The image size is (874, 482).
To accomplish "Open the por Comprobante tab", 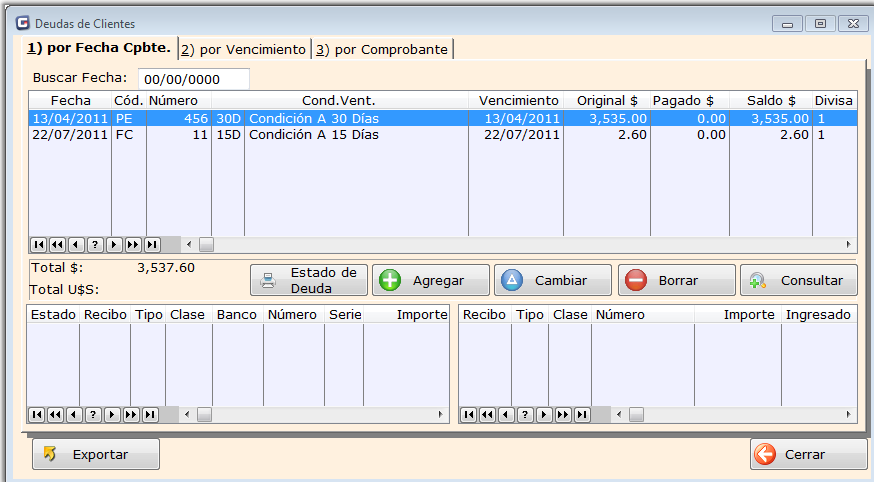I will tap(381, 49).
